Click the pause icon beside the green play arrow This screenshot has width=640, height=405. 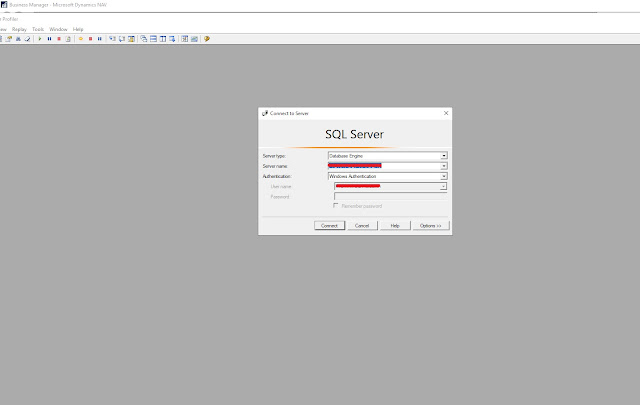[x=49, y=39]
